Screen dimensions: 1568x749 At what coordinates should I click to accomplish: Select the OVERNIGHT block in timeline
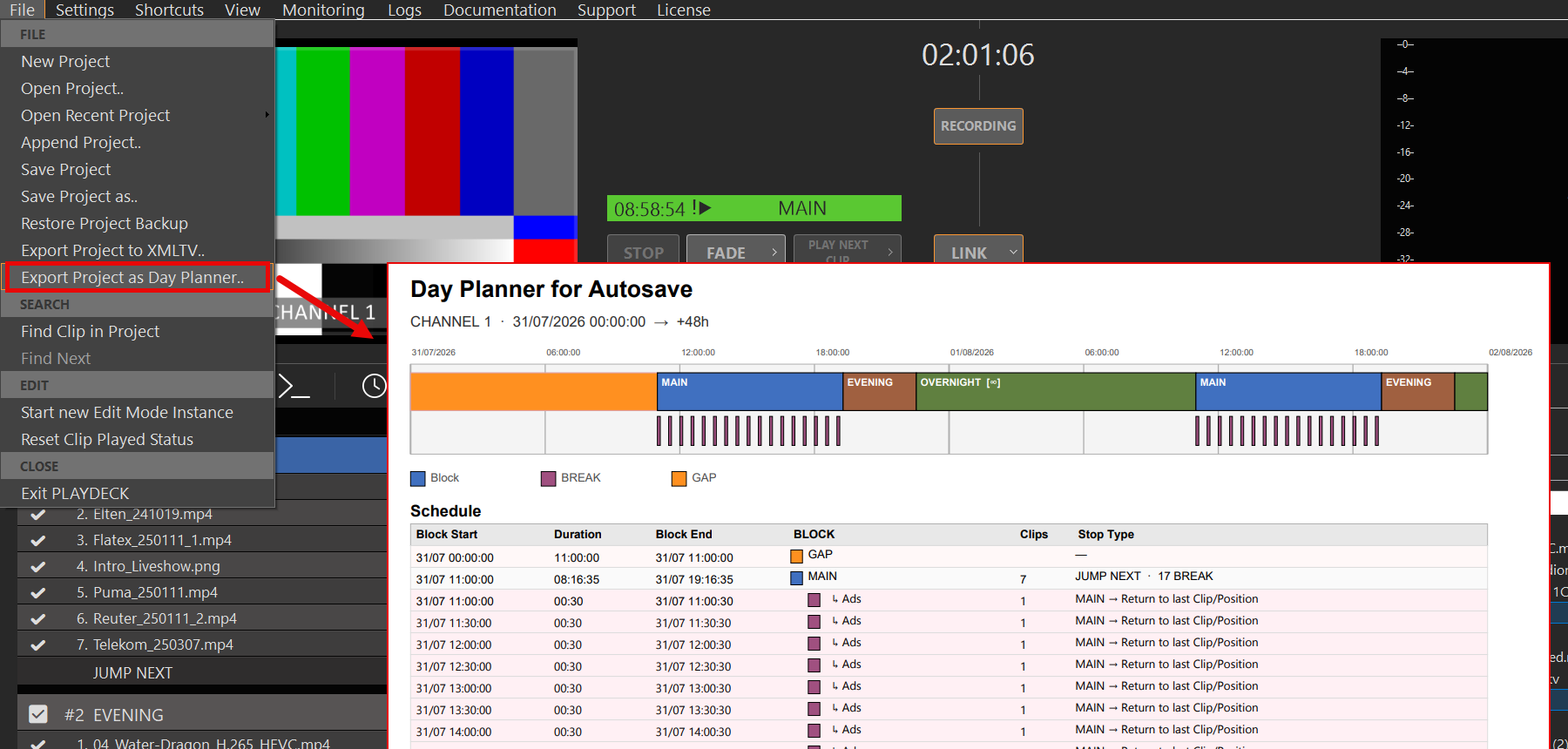tap(1055, 392)
